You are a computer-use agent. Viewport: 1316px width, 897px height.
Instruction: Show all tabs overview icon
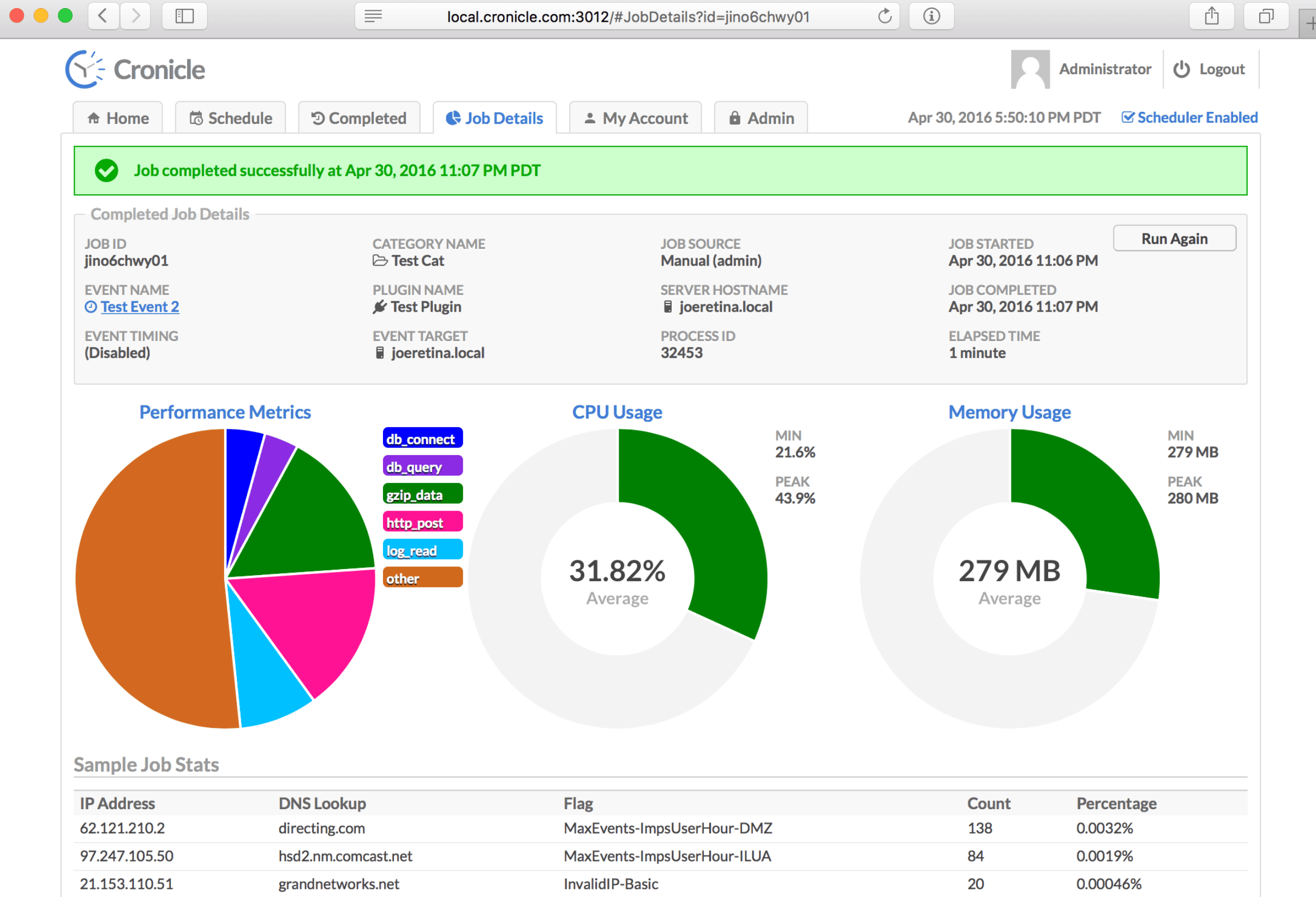coord(1266,16)
